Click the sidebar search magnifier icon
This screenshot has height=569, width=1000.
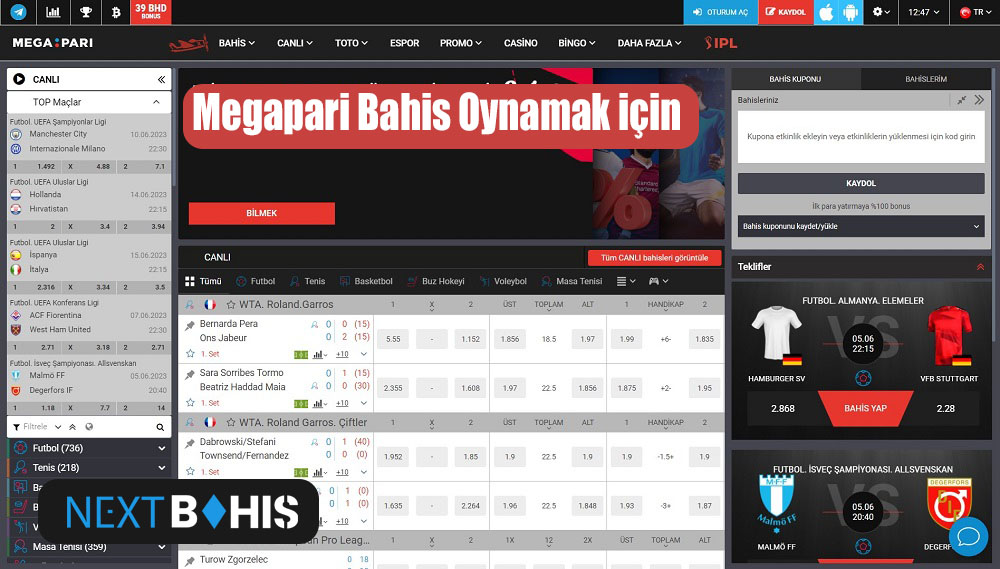pos(160,427)
